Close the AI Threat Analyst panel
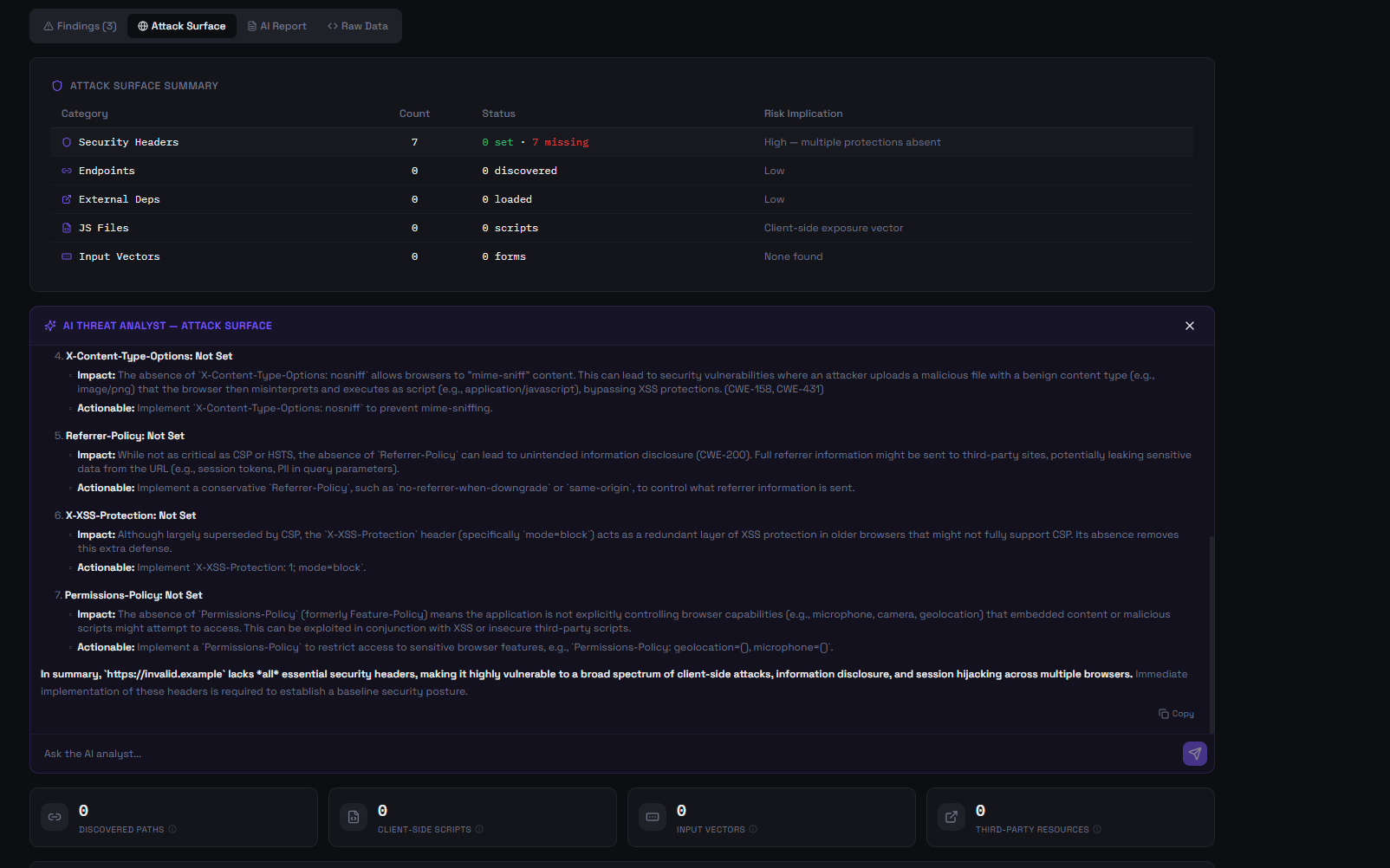The width and height of the screenshot is (1390, 868). 1190,326
